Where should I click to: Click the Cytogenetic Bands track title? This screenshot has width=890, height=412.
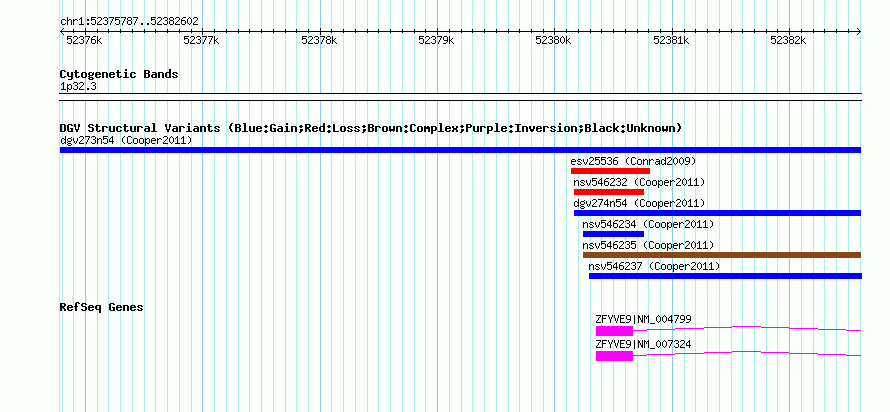[x=119, y=74]
